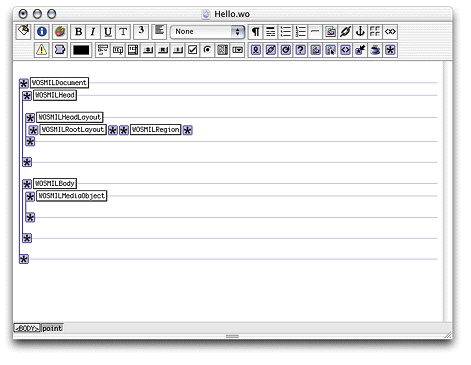Open the Inspector with the blue info icon
Screen dimensions: 471x365
pos(42,32)
